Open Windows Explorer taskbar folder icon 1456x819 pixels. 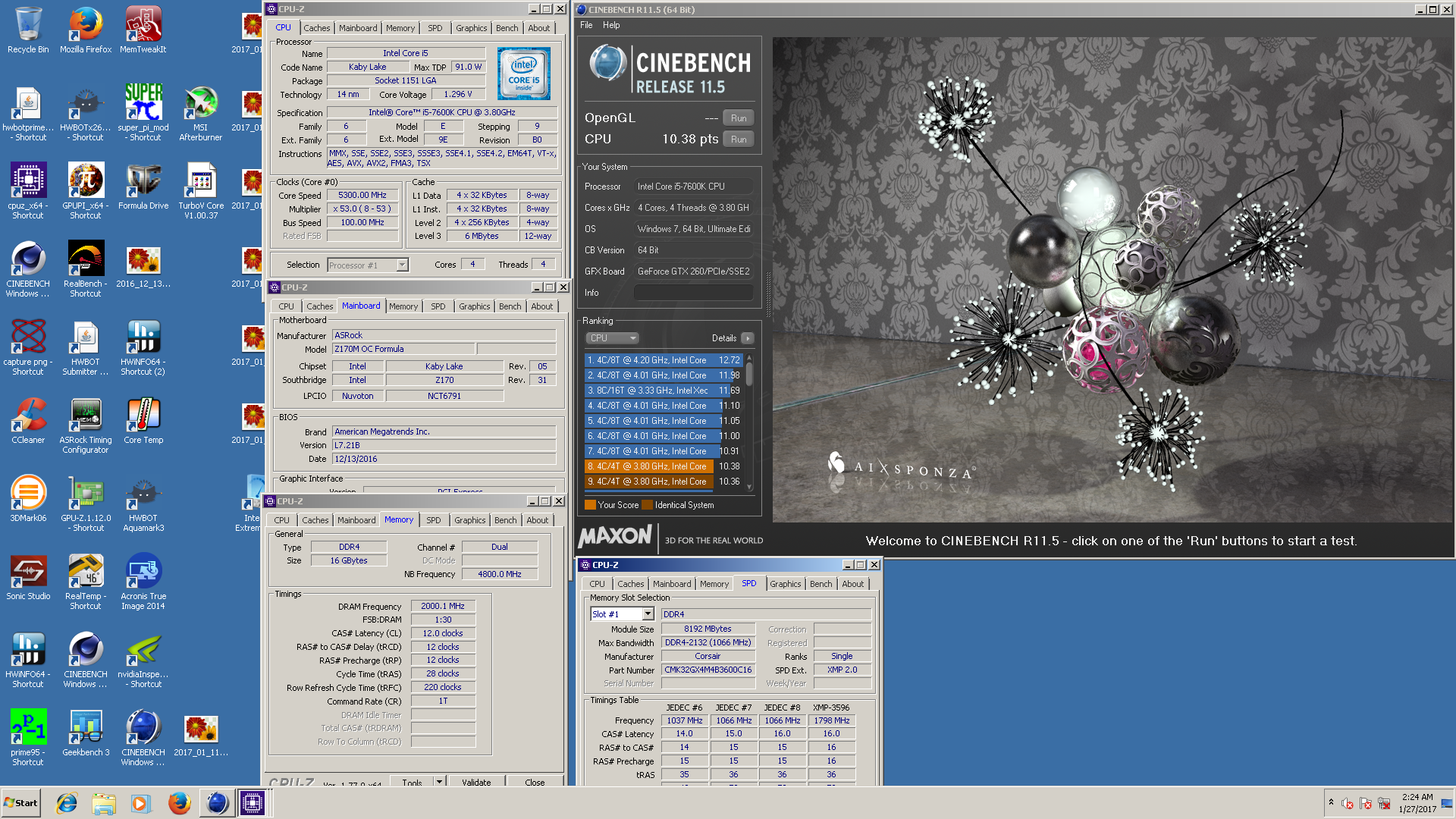click(x=104, y=803)
